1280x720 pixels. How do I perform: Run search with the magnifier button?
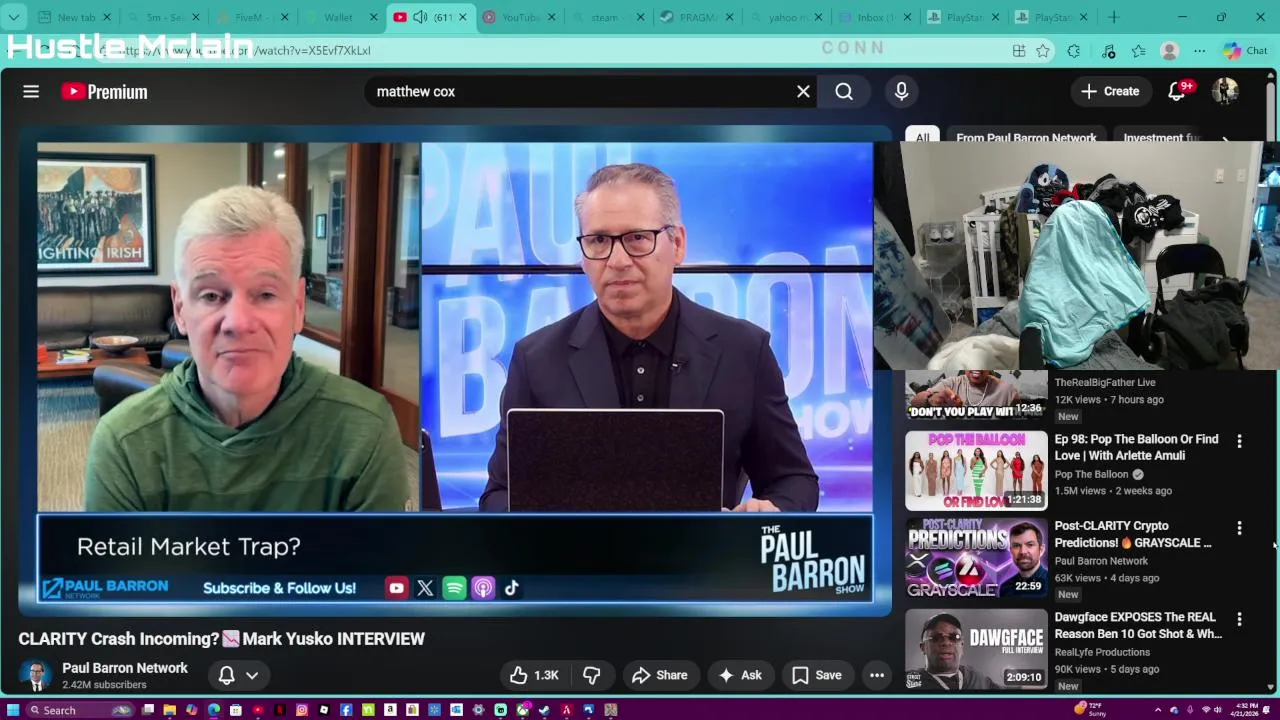844,92
